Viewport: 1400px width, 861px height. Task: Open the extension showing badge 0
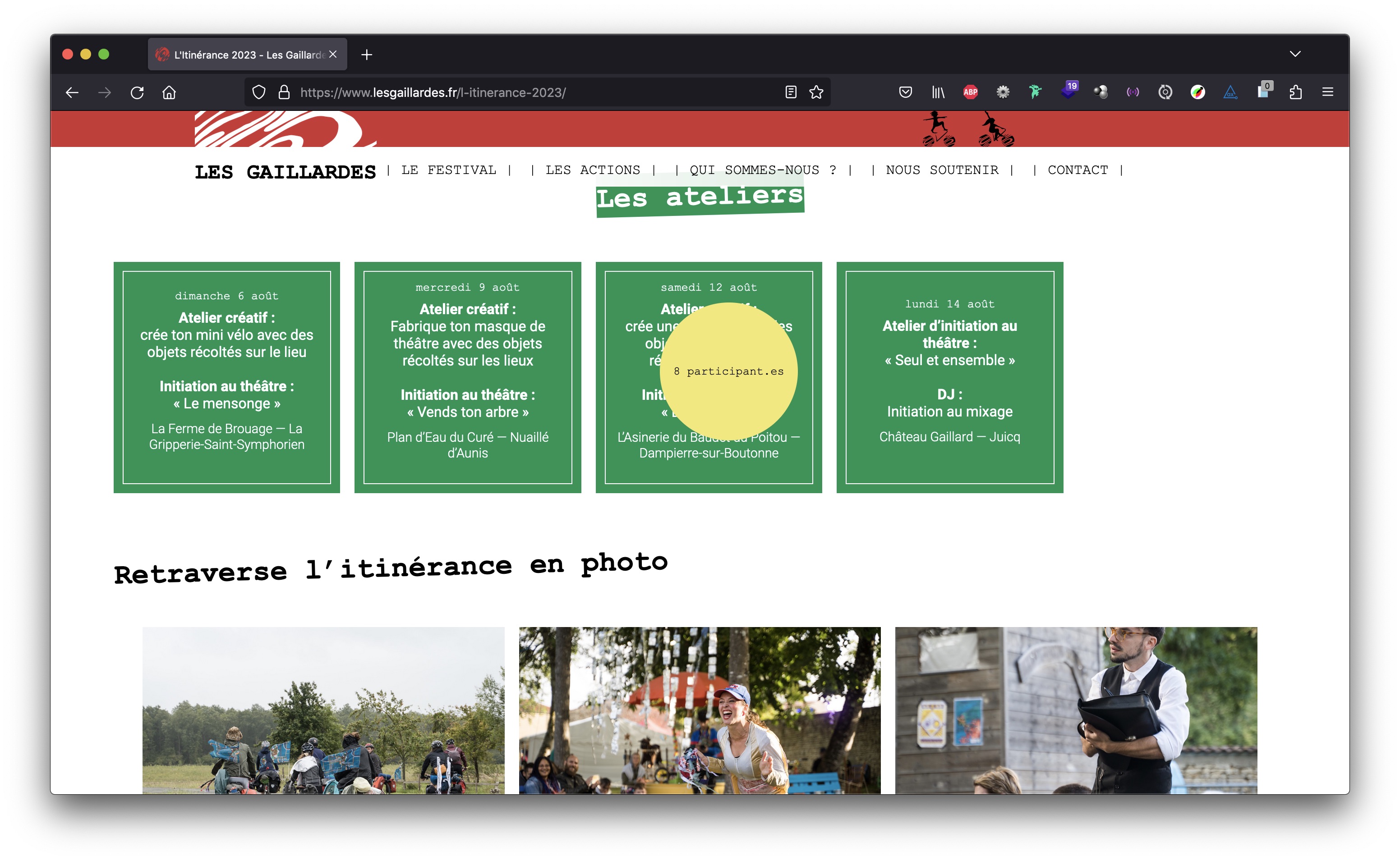point(1264,91)
